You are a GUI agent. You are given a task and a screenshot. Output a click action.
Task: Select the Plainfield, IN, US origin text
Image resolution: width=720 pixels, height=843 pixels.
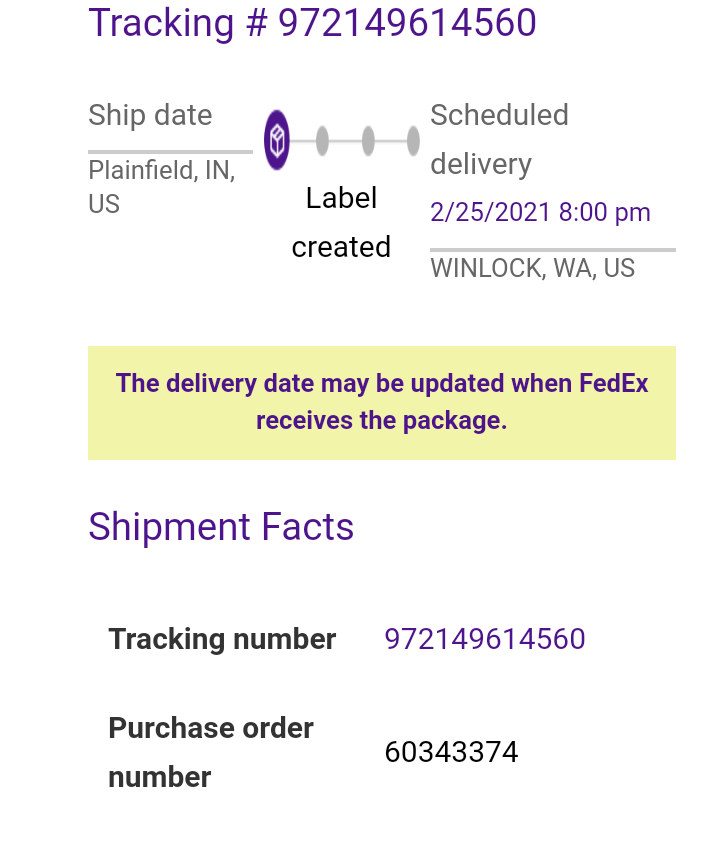161,187
